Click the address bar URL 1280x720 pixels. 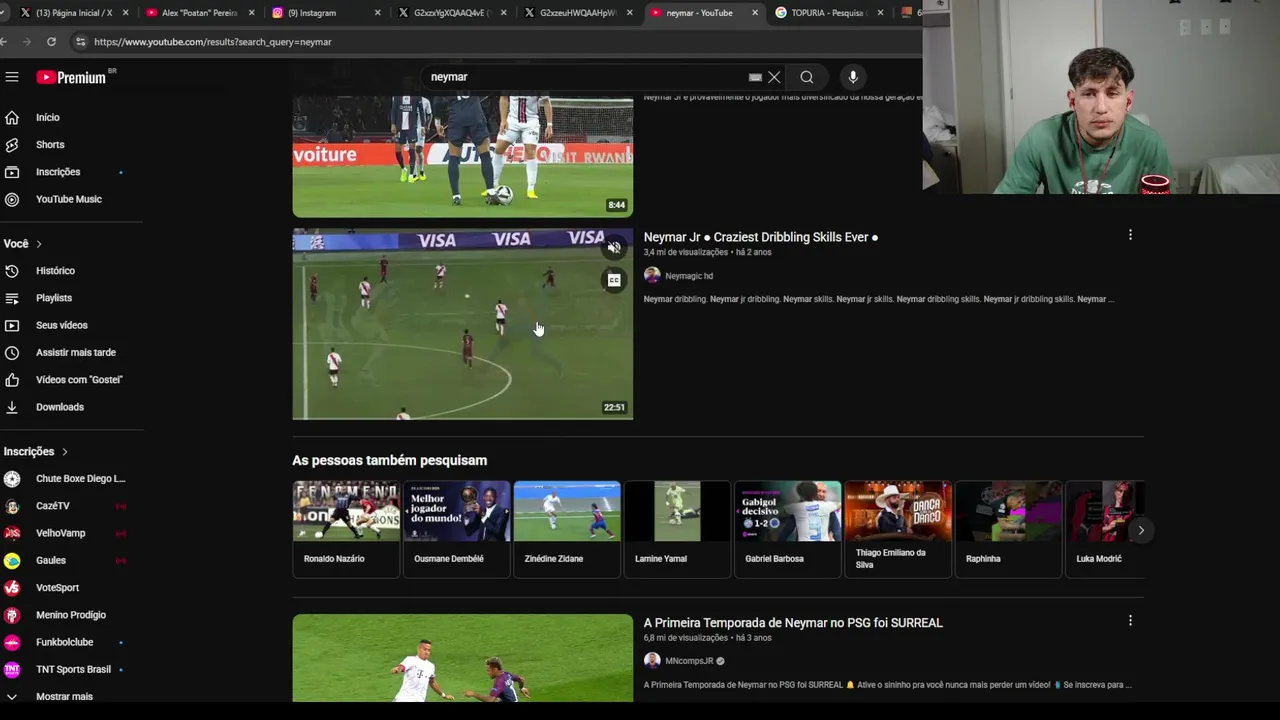pyautogui.click(x=213, y=42)
